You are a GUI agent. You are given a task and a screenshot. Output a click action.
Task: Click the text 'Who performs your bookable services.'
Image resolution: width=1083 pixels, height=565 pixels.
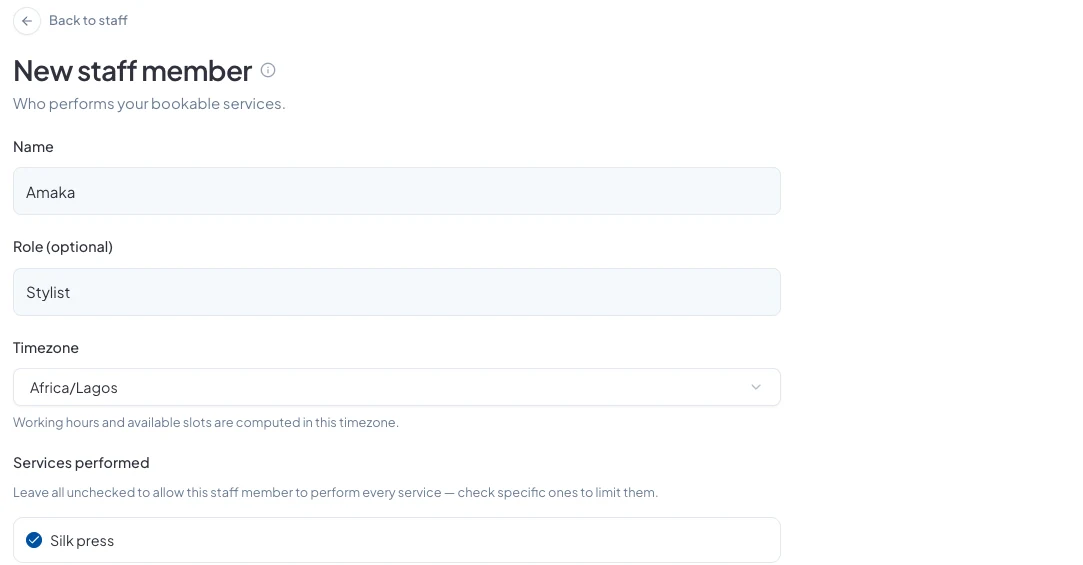[149, 104]
